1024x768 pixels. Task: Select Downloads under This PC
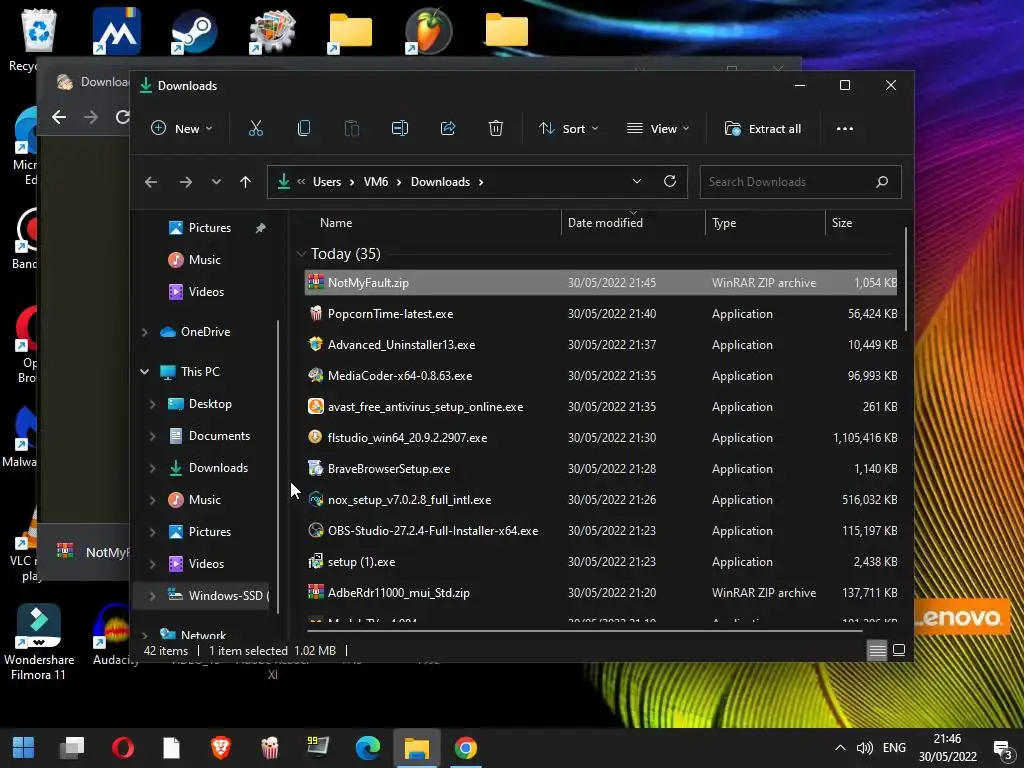(x=218, y=468)
